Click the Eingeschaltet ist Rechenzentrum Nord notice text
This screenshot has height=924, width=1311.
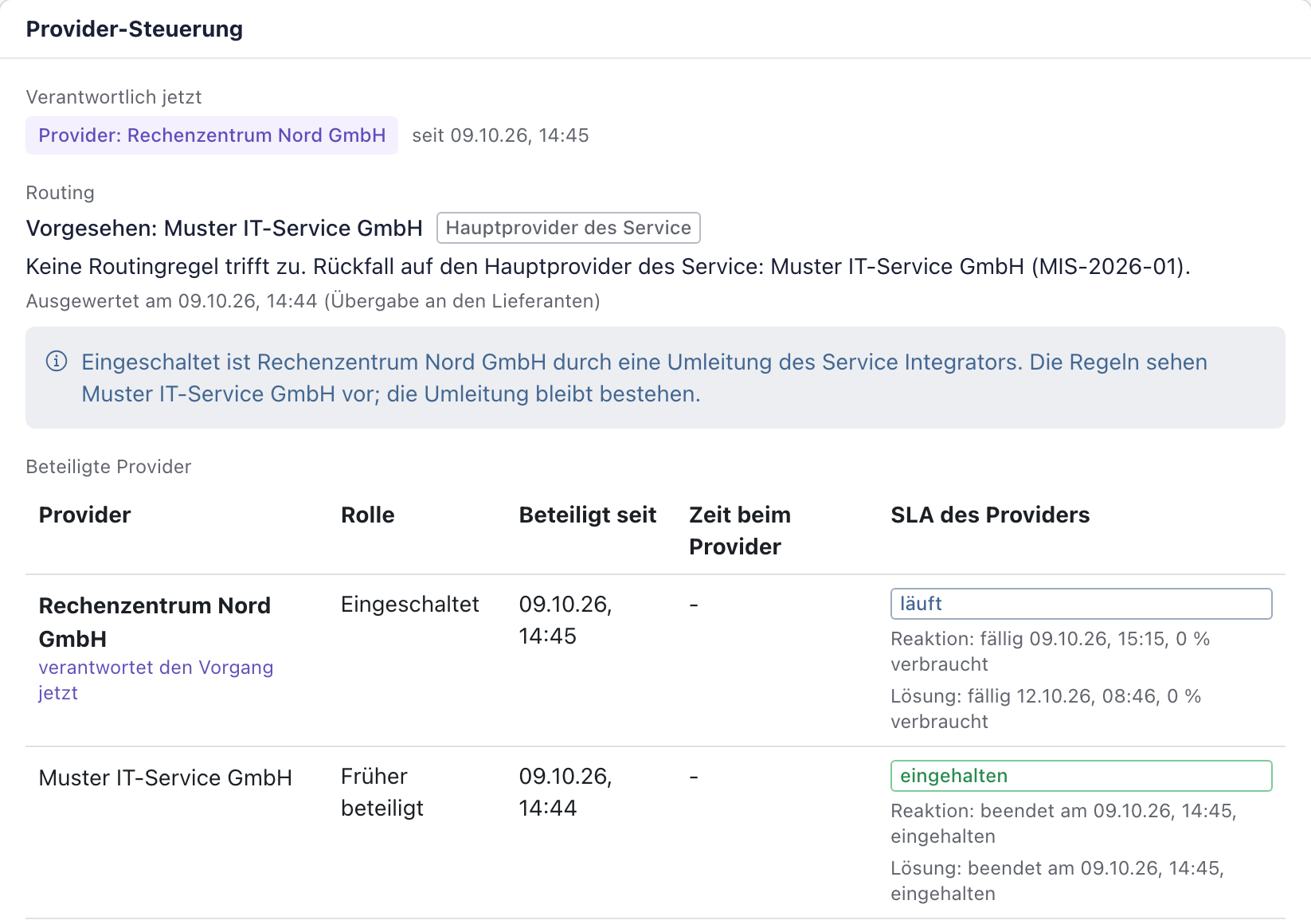point(644,378)
